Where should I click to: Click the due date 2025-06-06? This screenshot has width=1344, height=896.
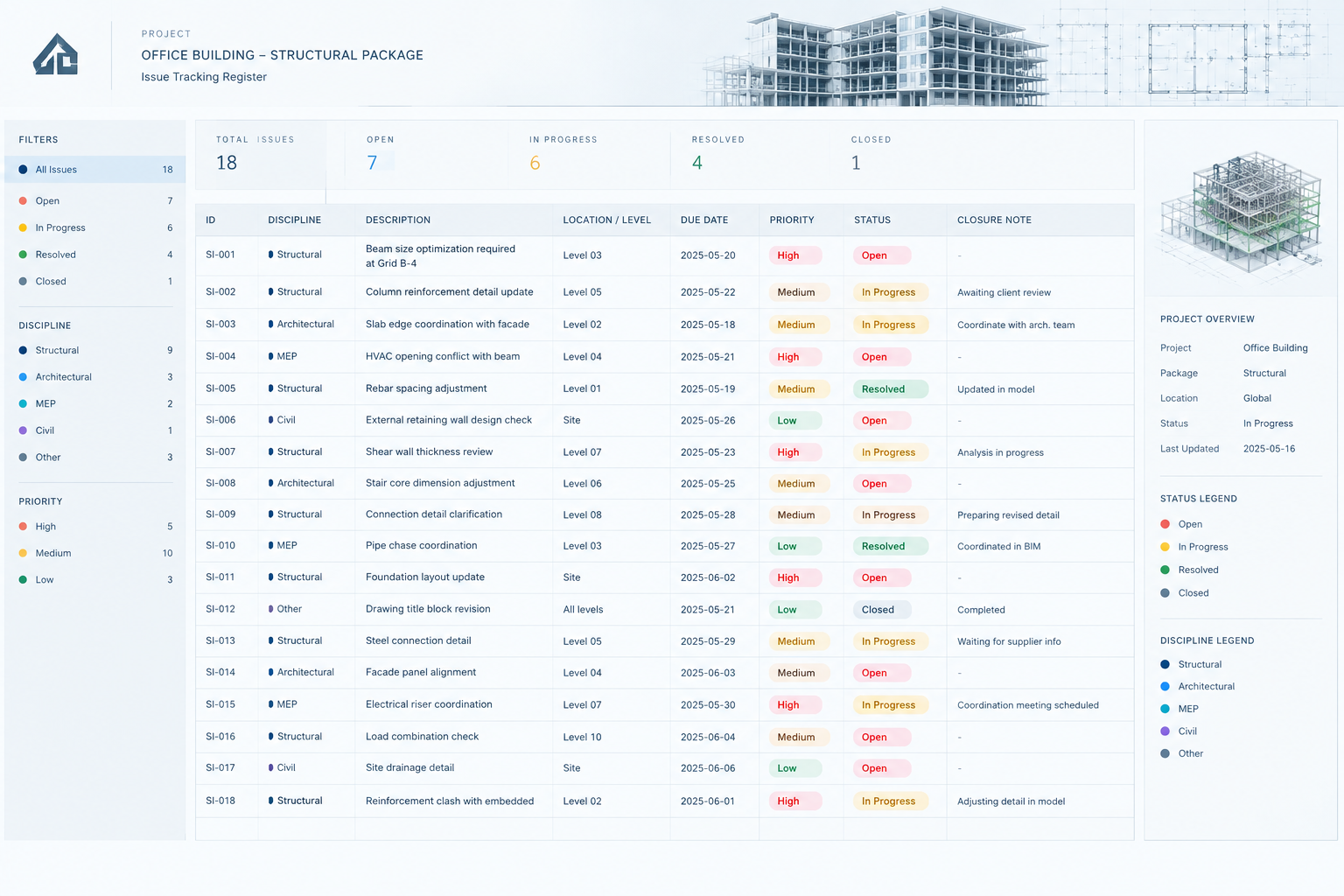click(708, 768)
